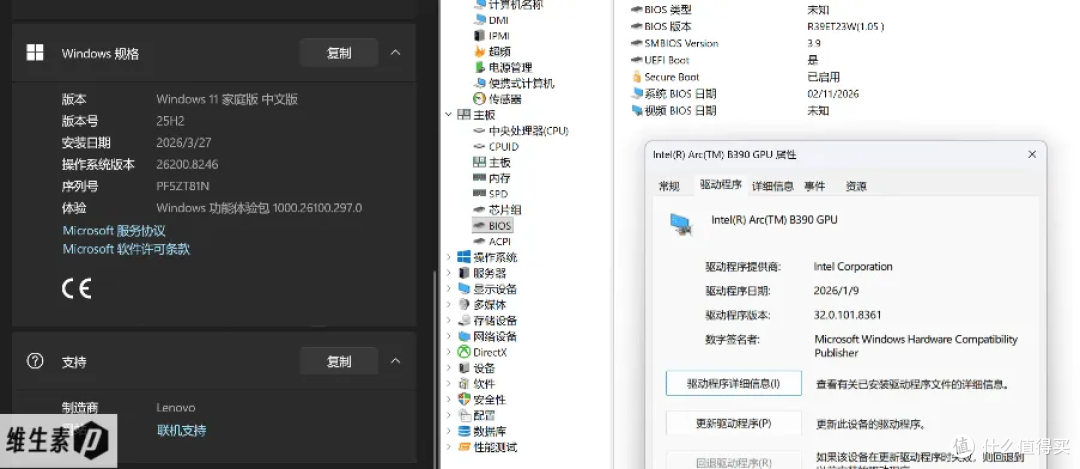The image size is (1080, 469).
Task: Select the 中央处理器(CPU) tree icon
Action: [x=479, y=131]
